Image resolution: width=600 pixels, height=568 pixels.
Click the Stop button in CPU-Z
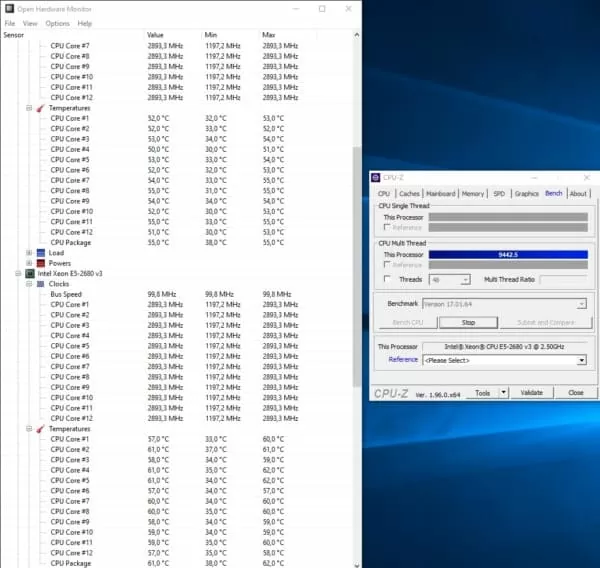[x=468, y=323]
